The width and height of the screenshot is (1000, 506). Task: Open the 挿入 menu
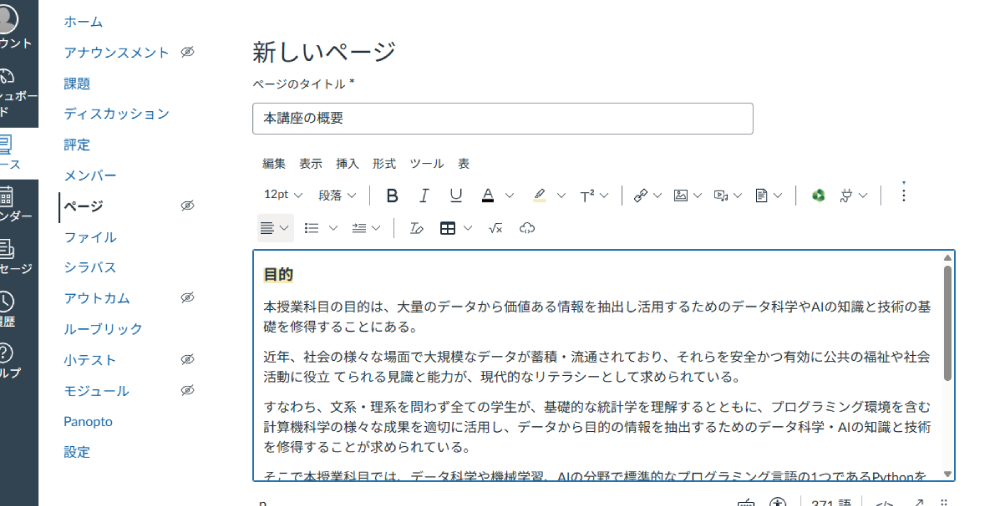tap(347, 164)
